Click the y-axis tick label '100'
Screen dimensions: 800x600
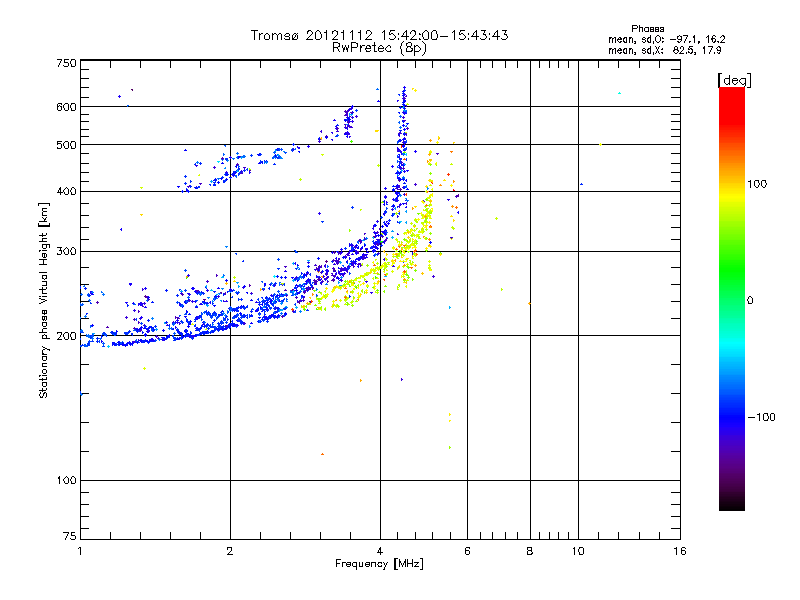click(66, 481)
